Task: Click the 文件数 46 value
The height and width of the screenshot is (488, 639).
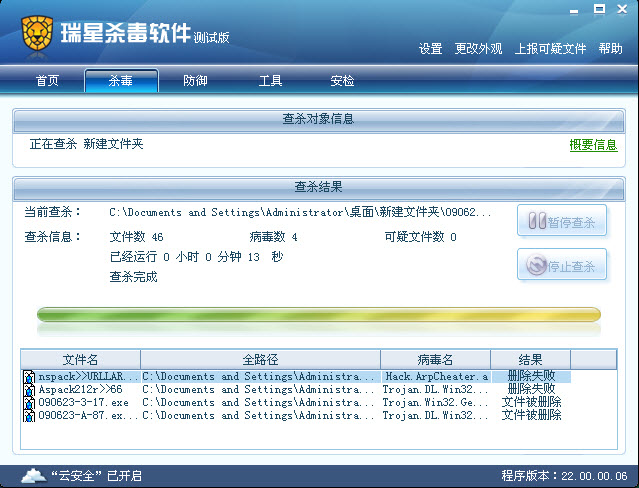Action: tap(137, 237)
